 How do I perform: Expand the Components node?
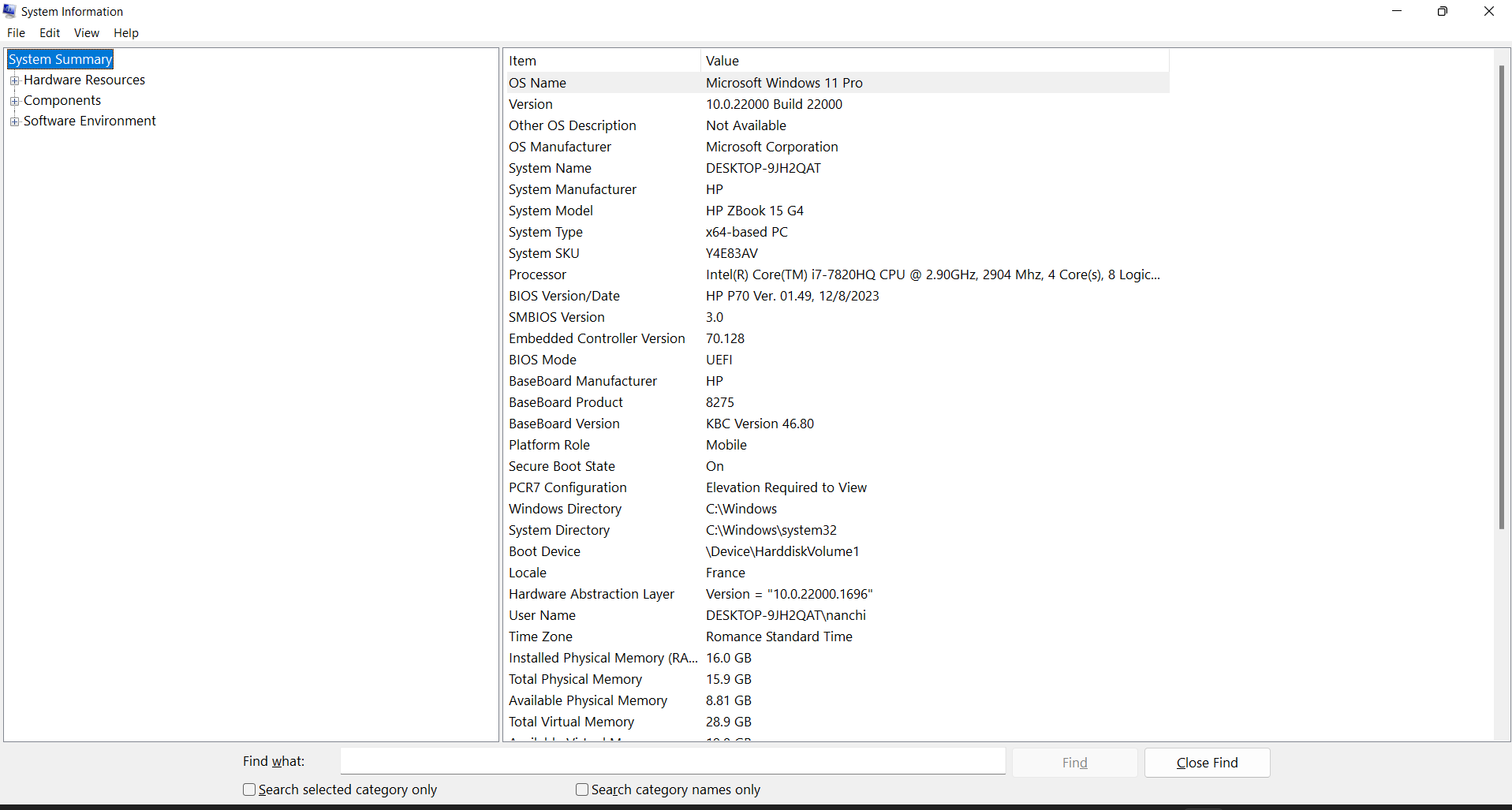14,101
